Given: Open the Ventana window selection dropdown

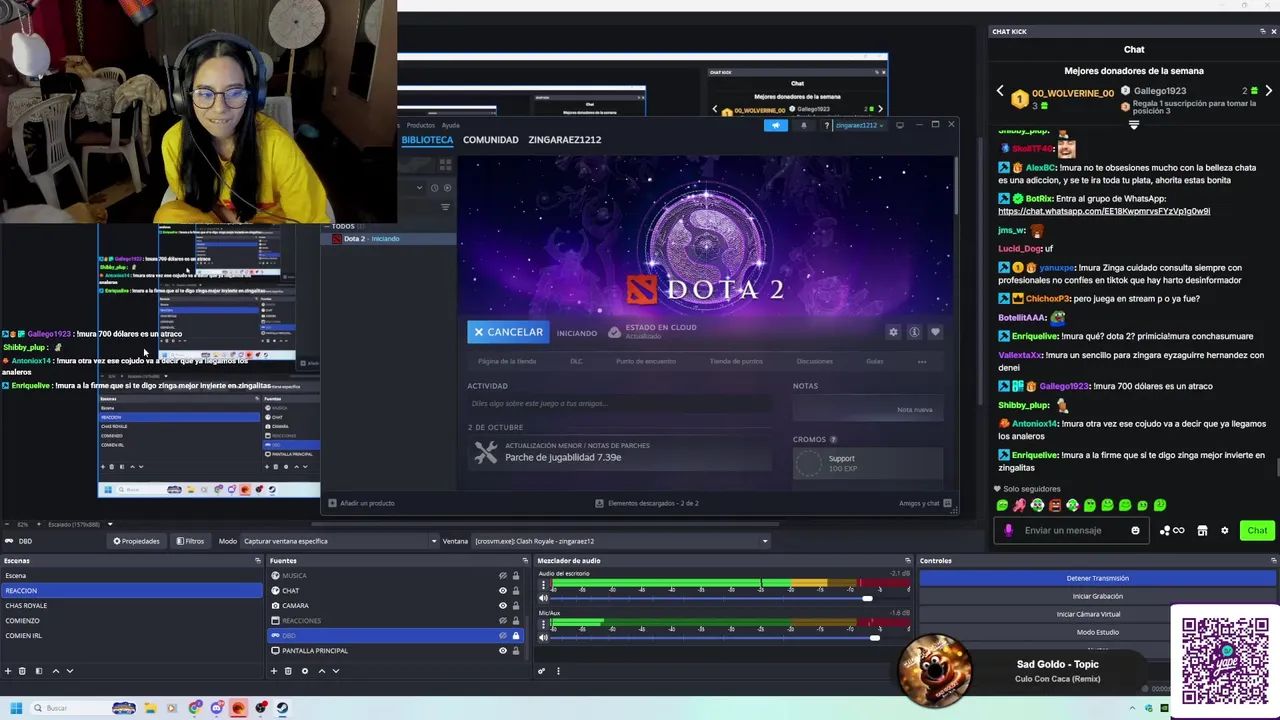Looking at the screenshot, I should [x=621, y=541].
